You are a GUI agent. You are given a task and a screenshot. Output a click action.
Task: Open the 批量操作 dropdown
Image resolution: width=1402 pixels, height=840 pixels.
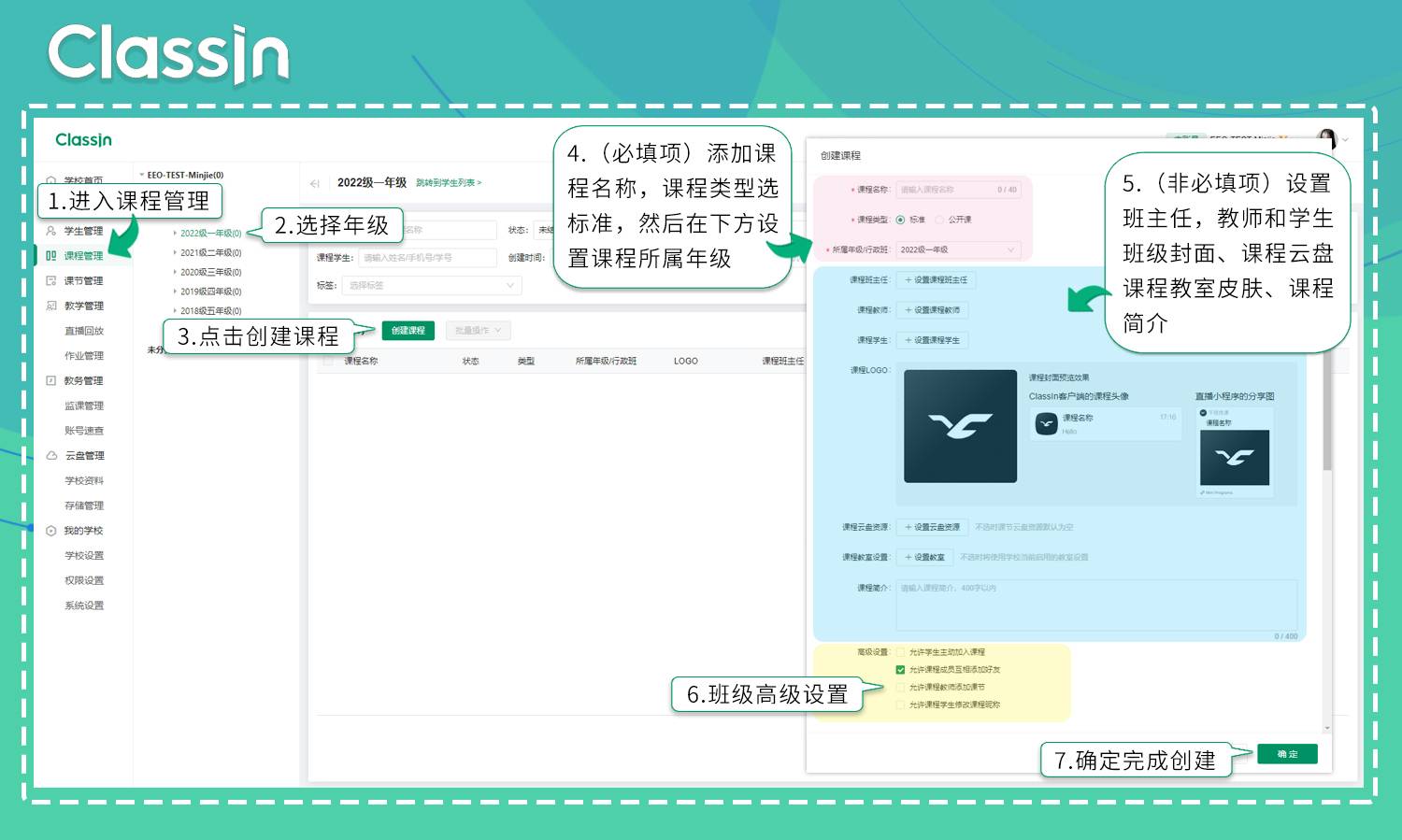click(x=479, y=331)
